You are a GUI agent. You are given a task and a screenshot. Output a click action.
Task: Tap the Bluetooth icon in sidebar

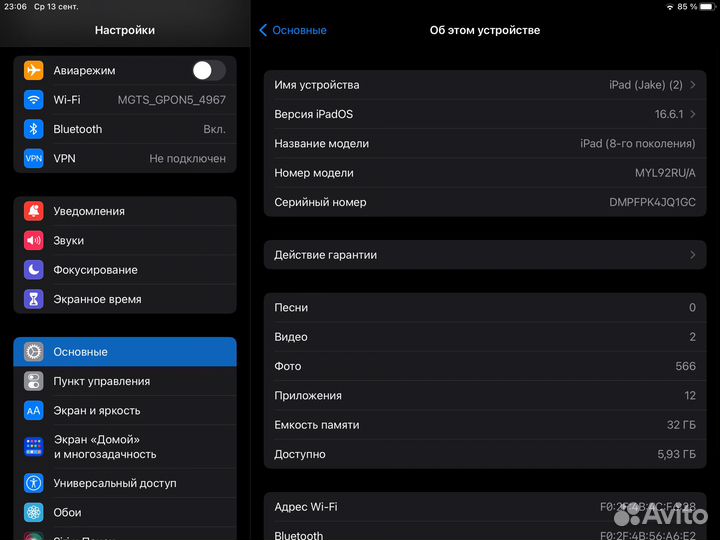(x=34, y=129)
